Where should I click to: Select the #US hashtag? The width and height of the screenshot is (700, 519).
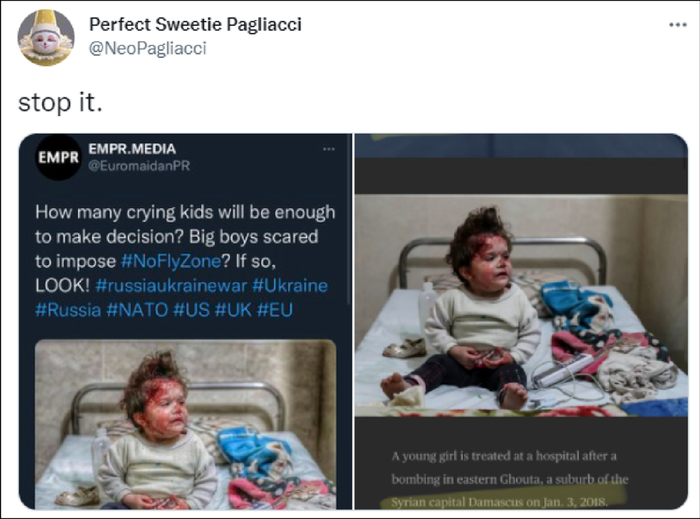[x=190, y=309]
